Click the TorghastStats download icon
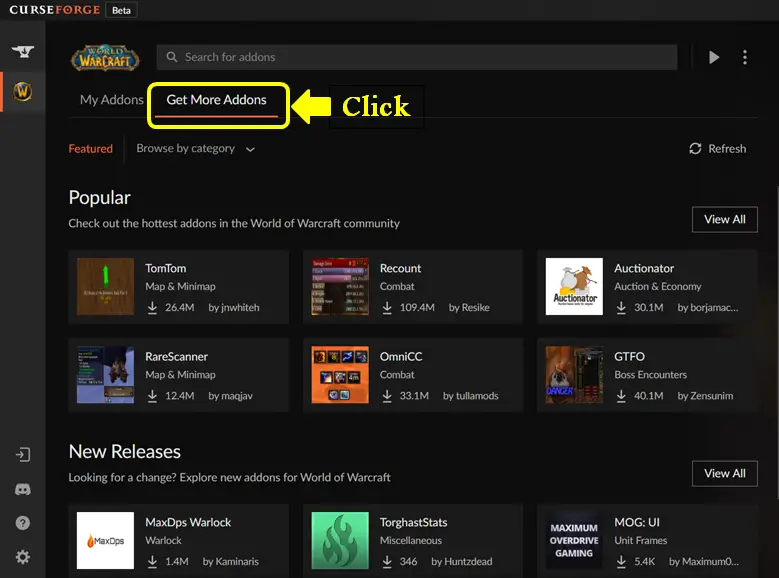779x578 pixels. tap(387, 562)
